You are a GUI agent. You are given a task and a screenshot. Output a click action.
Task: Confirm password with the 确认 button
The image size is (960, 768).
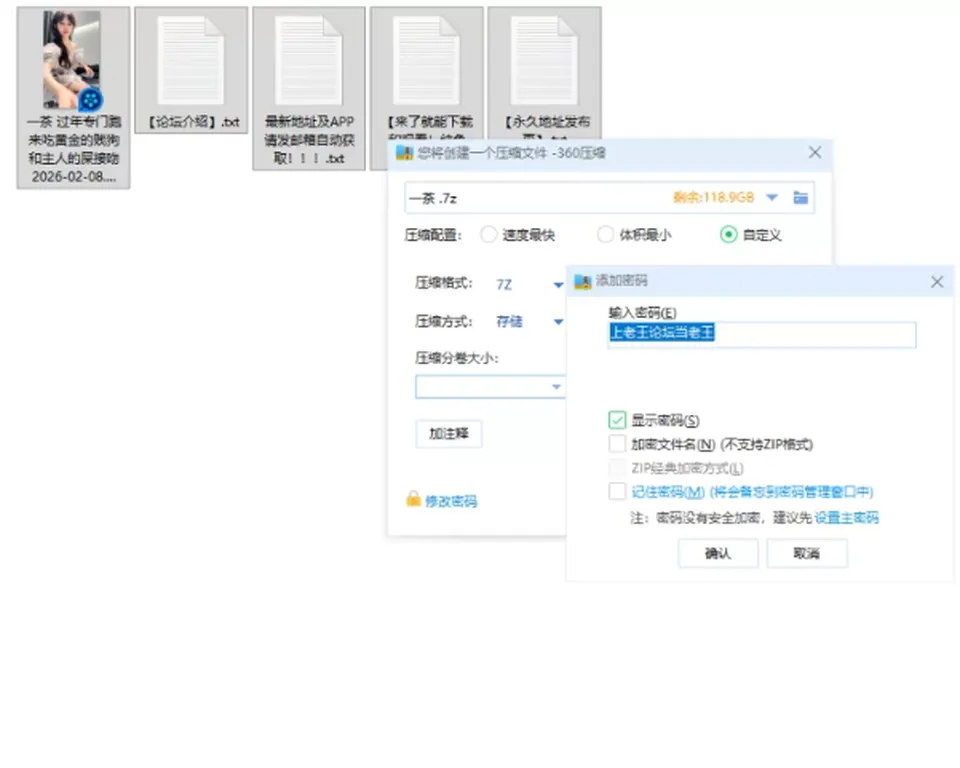(x=718, y=554)
